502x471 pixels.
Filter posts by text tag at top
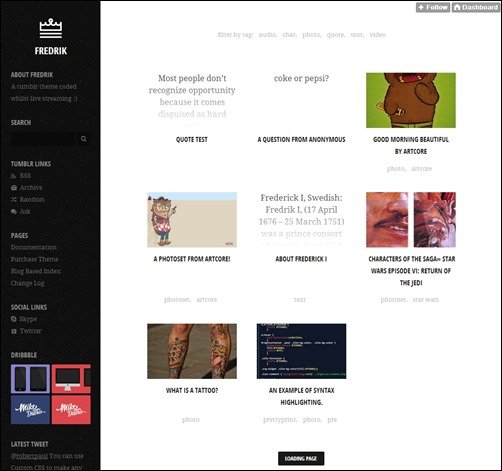[357, 35]
